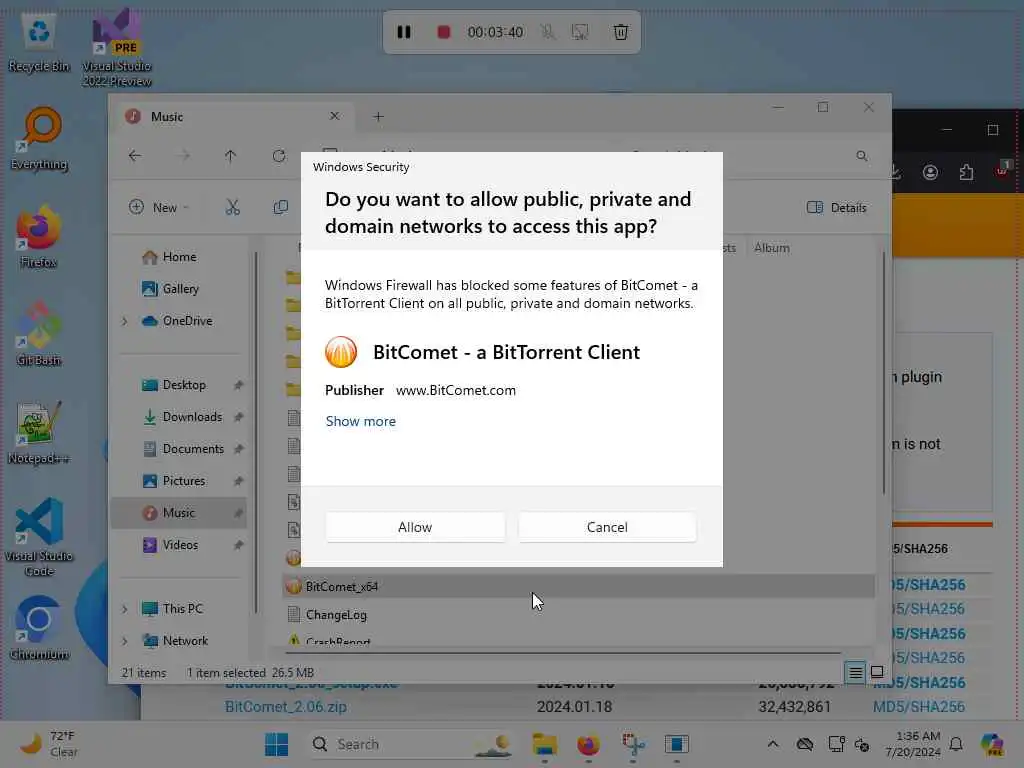Screen dimensions: 1024x768
Task: Switch to Firefox from the taskbar
Action: [588, 744]
